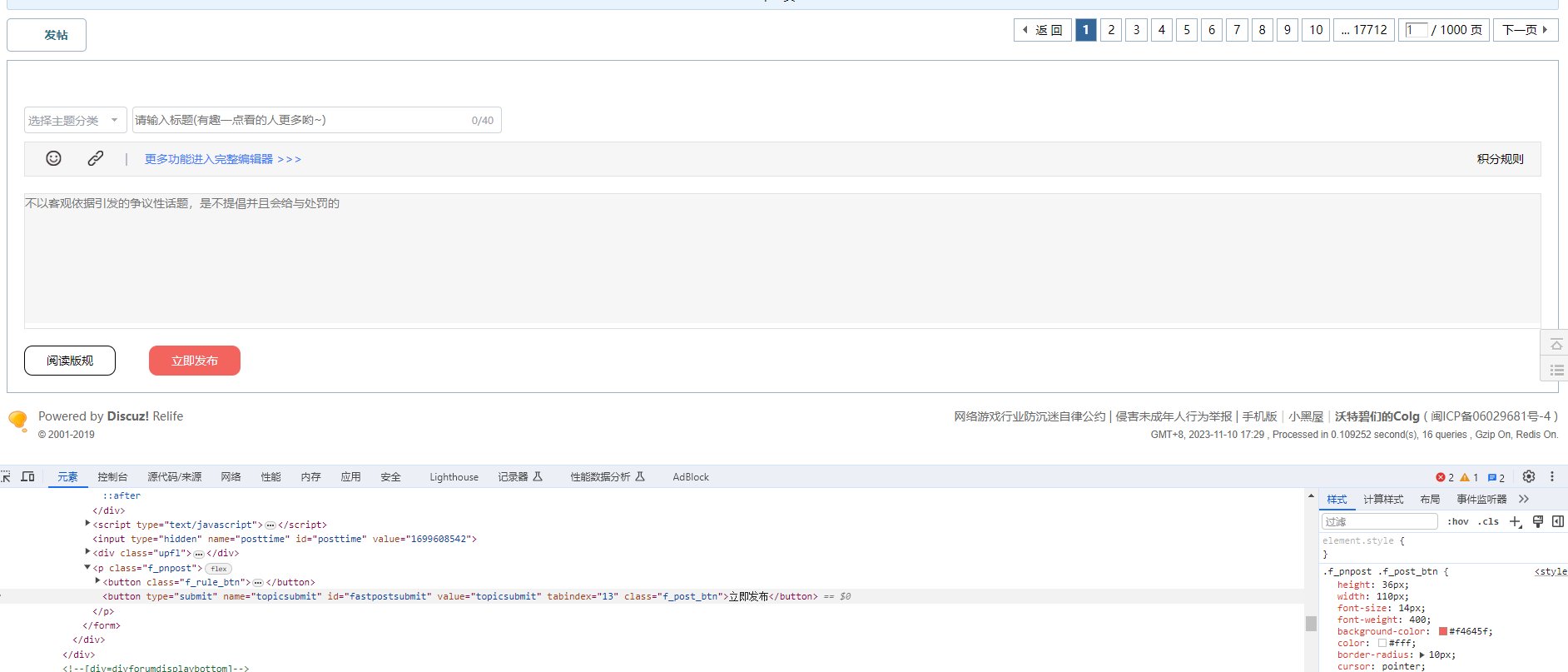The height and width of the screenshot is (672, 1568).
Task: Click the post title input field
Action: [x=316, y=120]
